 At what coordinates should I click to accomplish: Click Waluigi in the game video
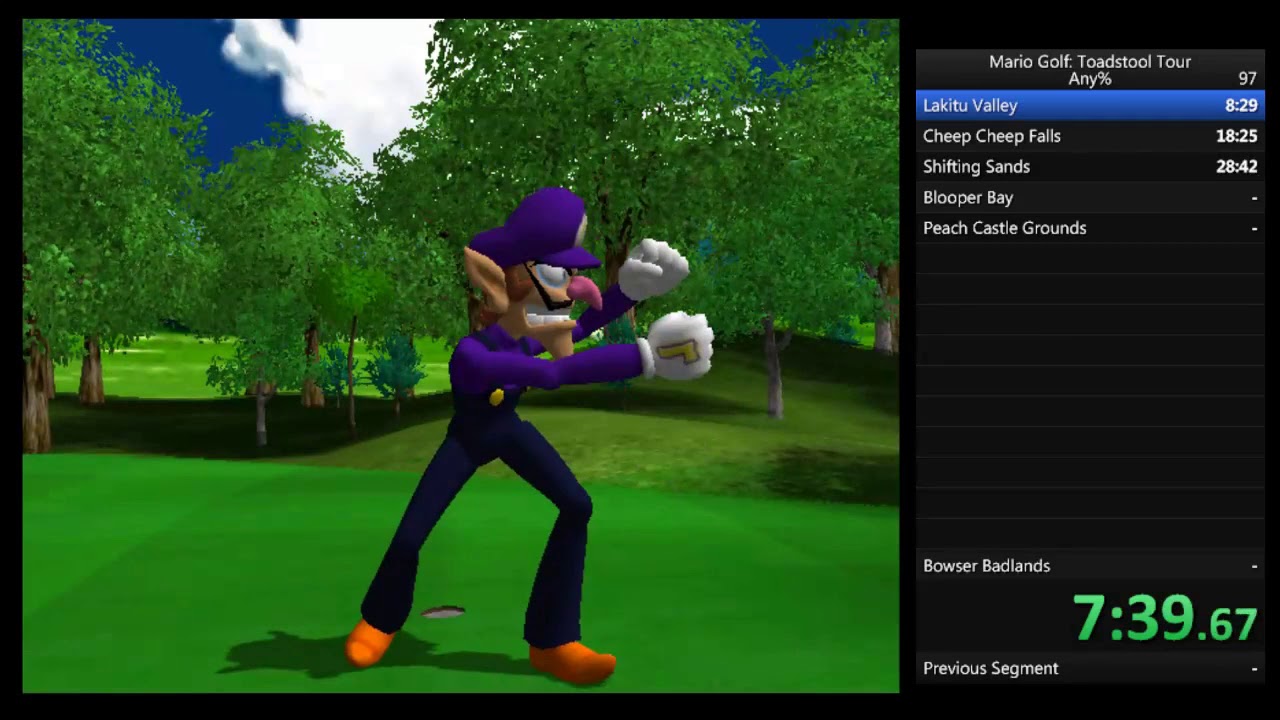point(530,435)
